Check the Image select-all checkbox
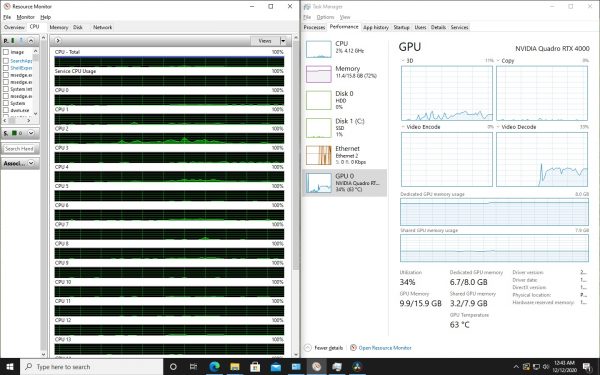The width and height of the screenshot is (600, 375). 6,52
